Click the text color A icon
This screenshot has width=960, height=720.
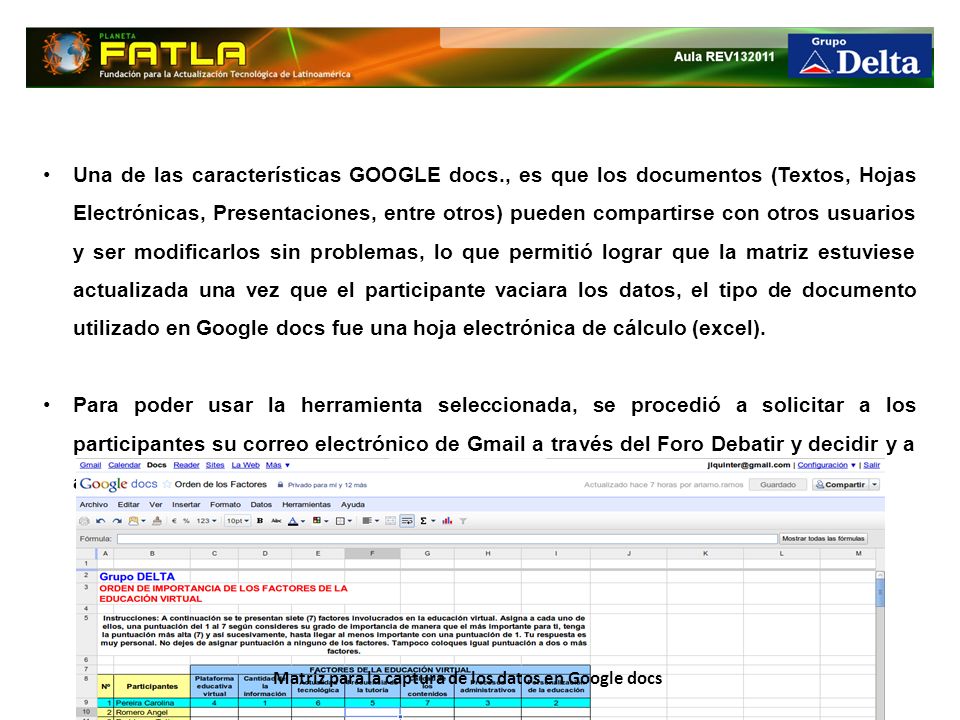click(293, 521)
